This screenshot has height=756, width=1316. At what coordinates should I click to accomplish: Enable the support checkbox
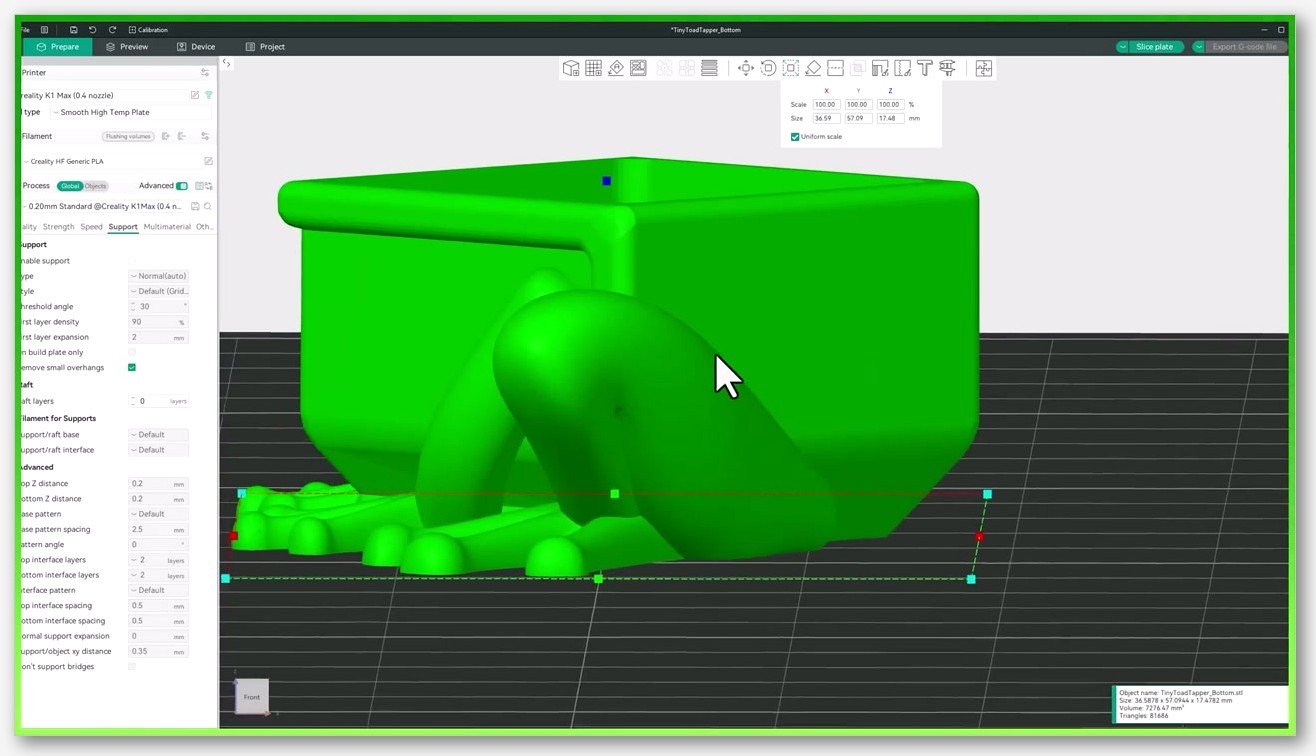click(x=132, y=261)
